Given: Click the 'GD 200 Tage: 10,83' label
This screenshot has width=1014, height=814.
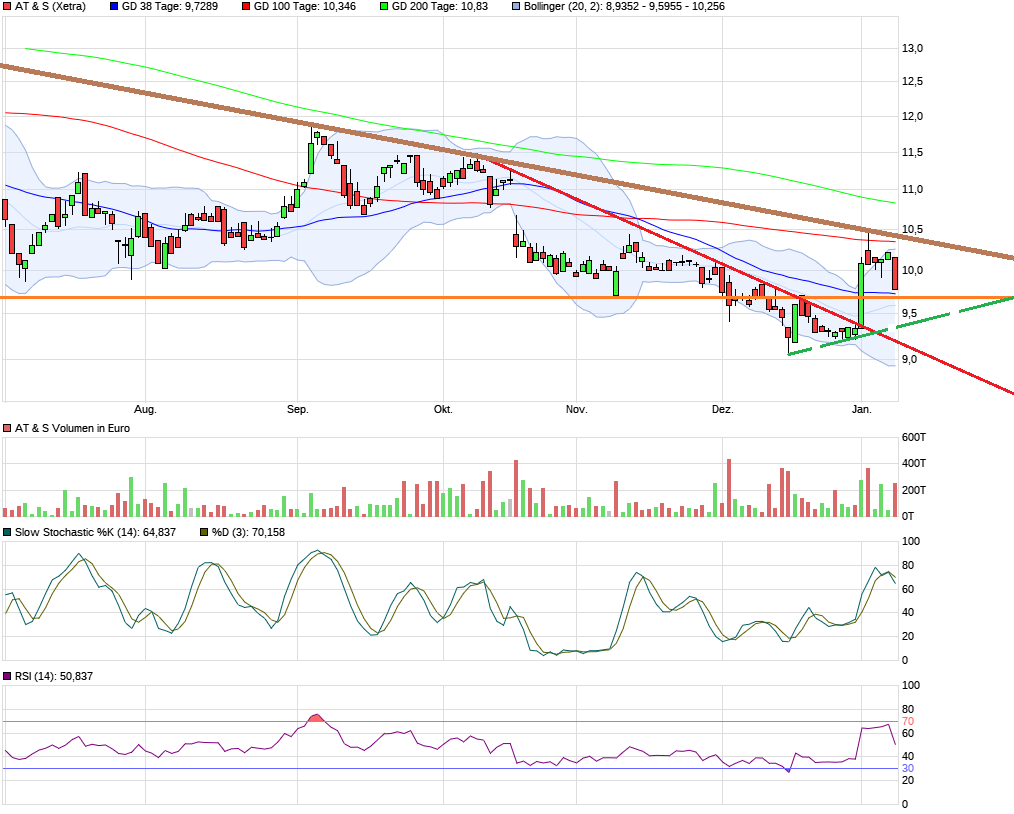Looking at the screenshot, I should coord(440,6).
